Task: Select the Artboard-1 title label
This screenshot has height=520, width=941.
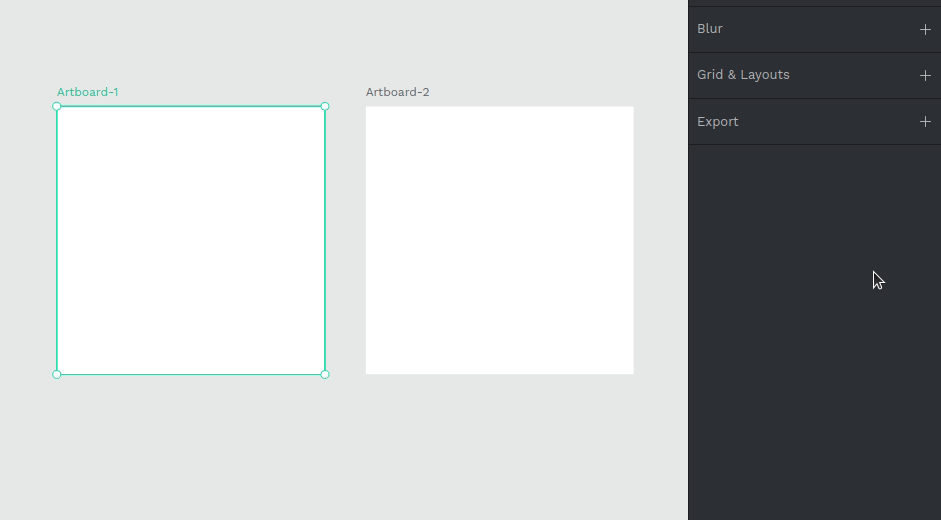Action: click(87, 92)
